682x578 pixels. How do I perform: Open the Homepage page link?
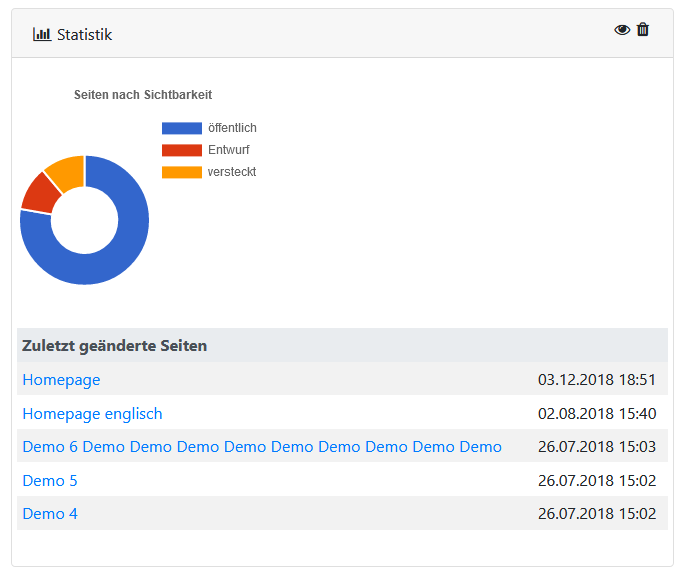click(x=61, y=380)
